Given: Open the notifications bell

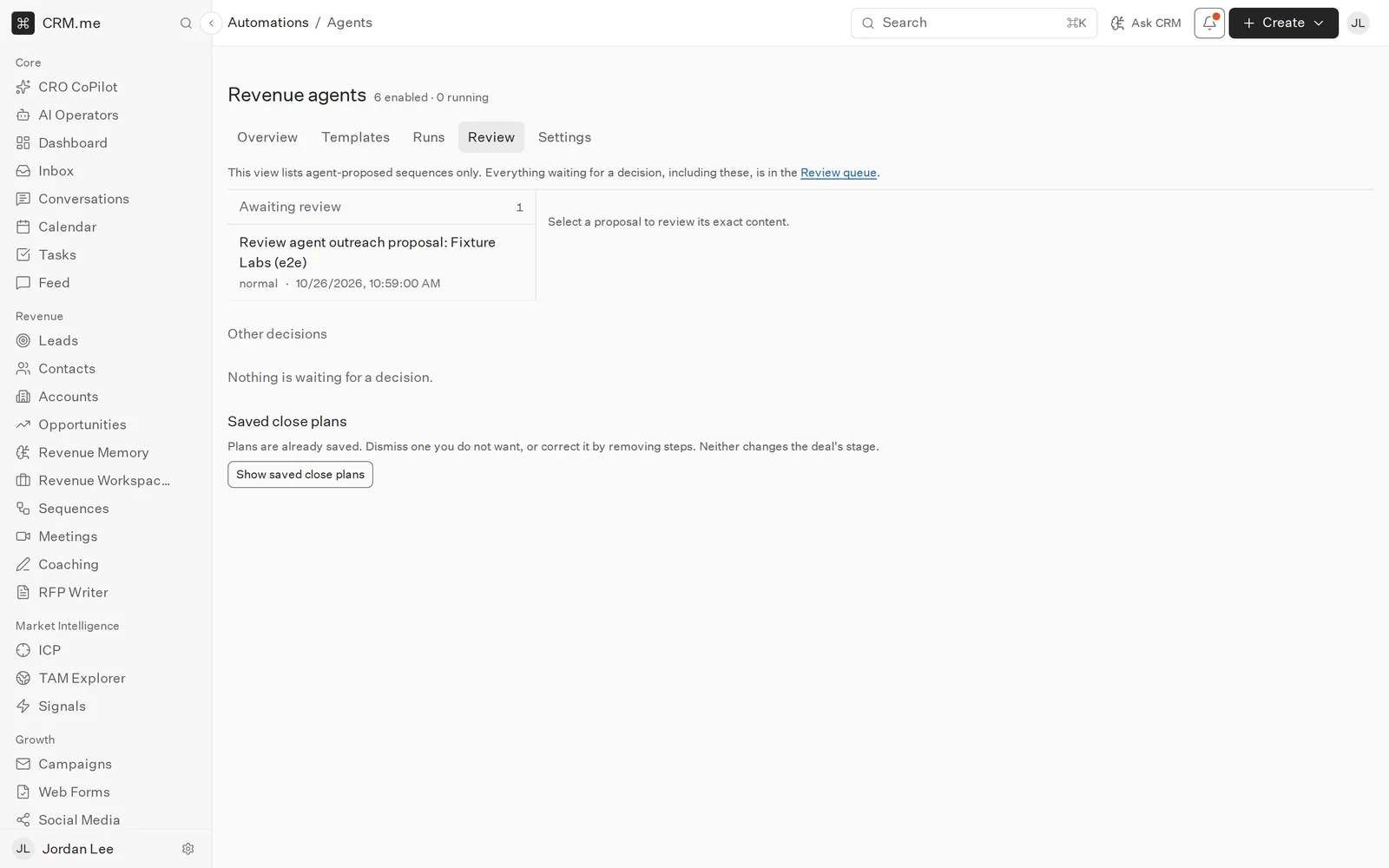Looking at the screenshot, I should tap(1209, 23).
